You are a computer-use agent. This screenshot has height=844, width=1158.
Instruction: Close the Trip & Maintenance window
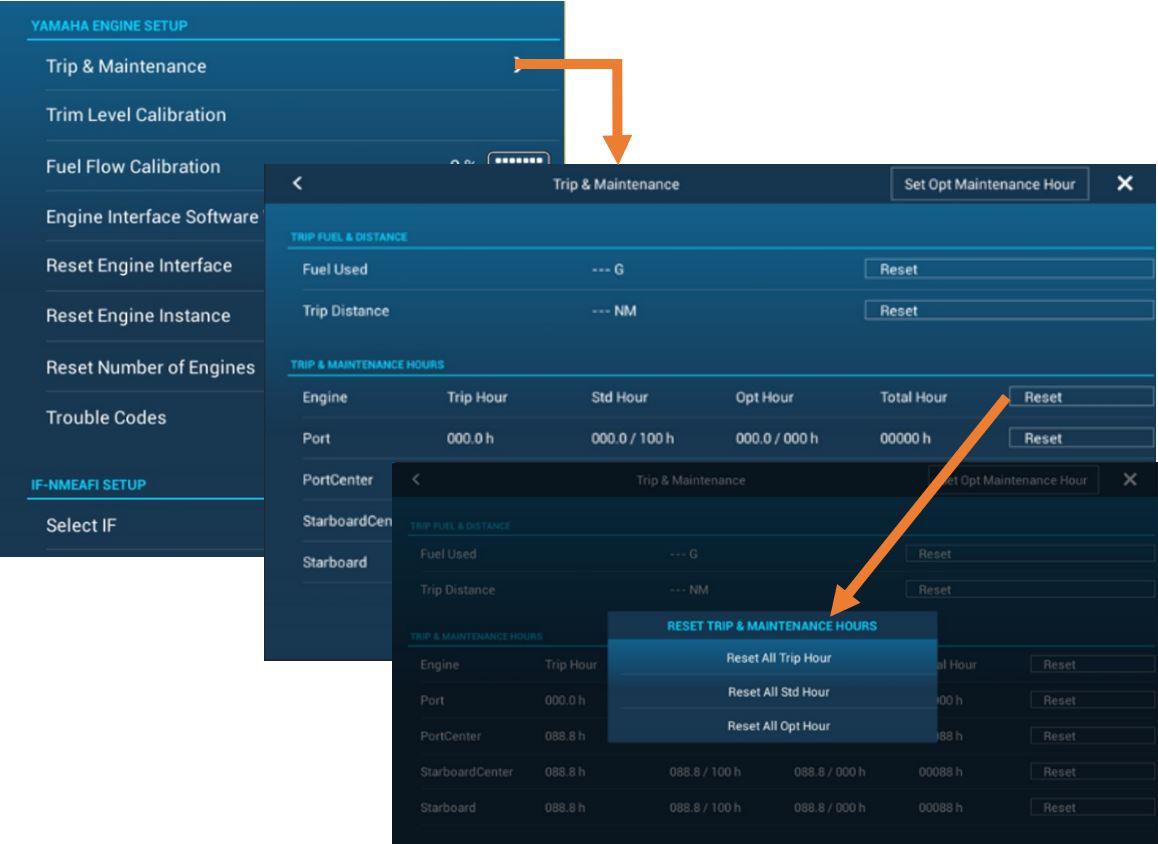[1125, 184]
